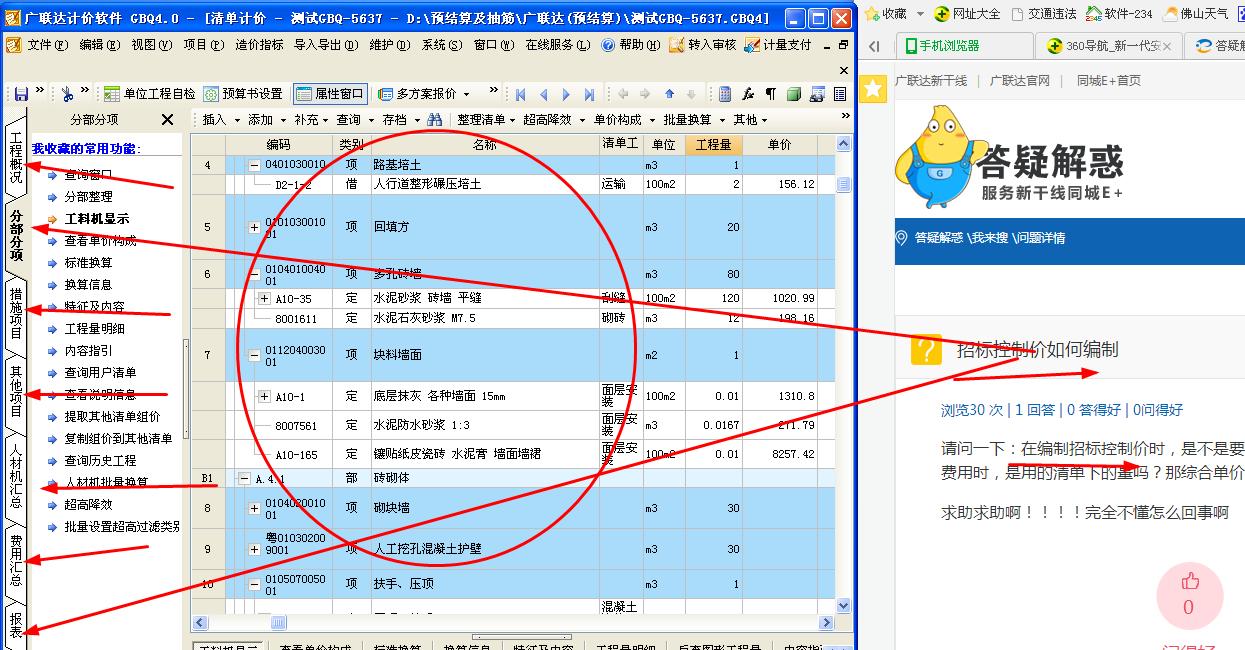
Task: Click the scissors cut icon
Action: click(67, 94)
